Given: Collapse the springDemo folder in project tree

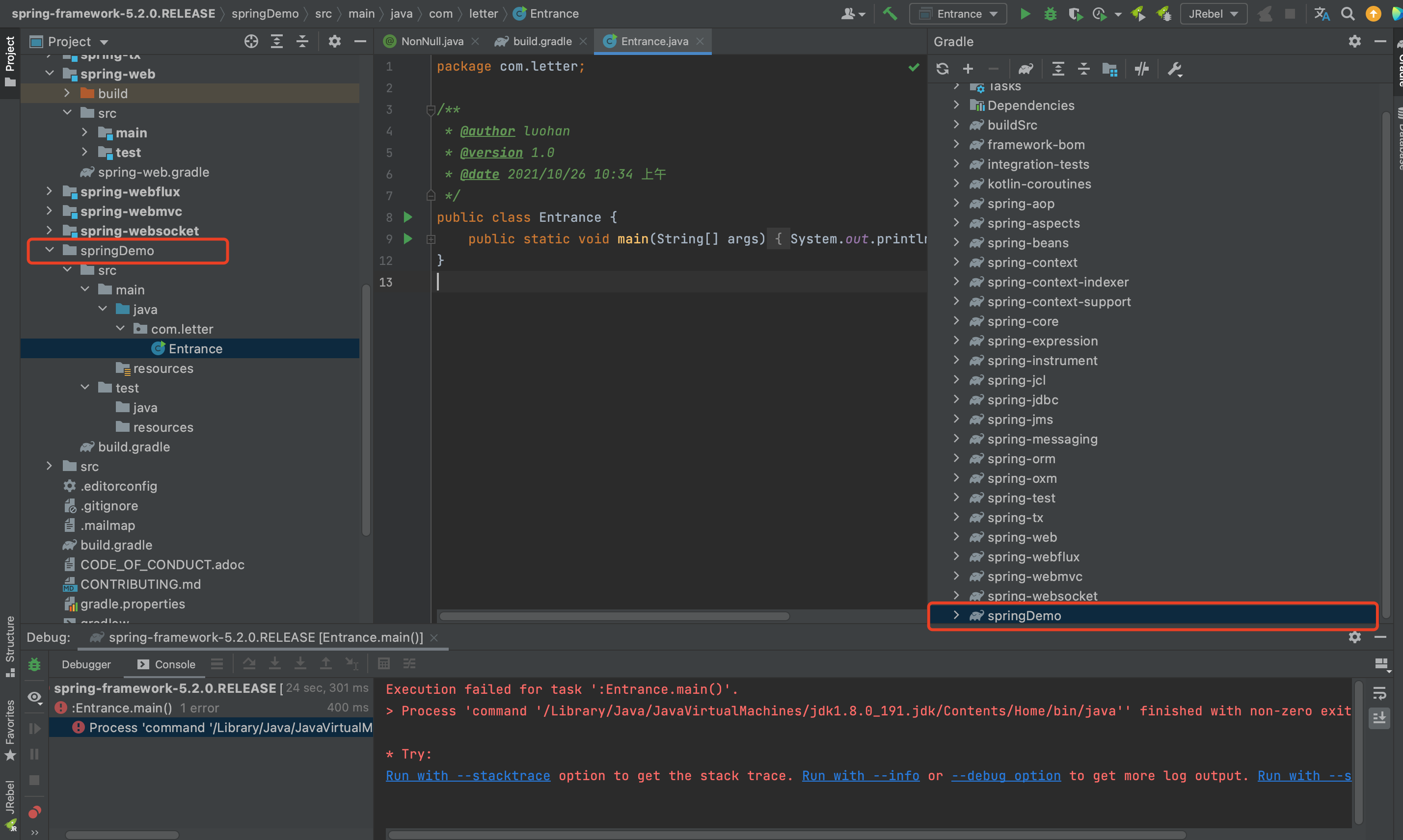Looking at the screenshot, I should point(49,250).
